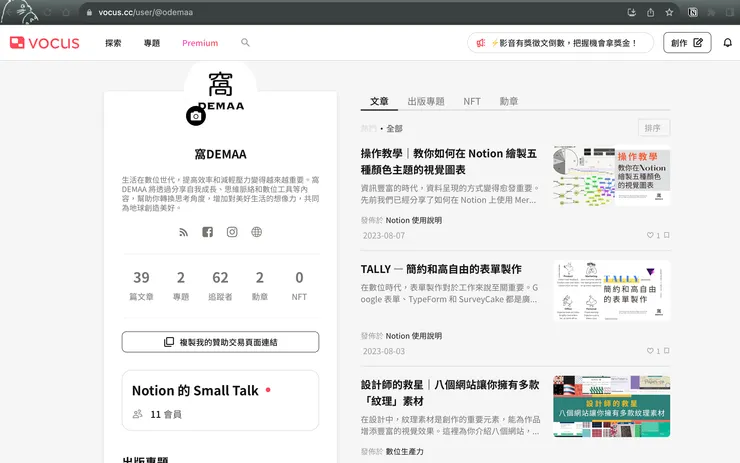Click the 2023-08-03 date
The image size is (740, 463).
pos(384,351)
